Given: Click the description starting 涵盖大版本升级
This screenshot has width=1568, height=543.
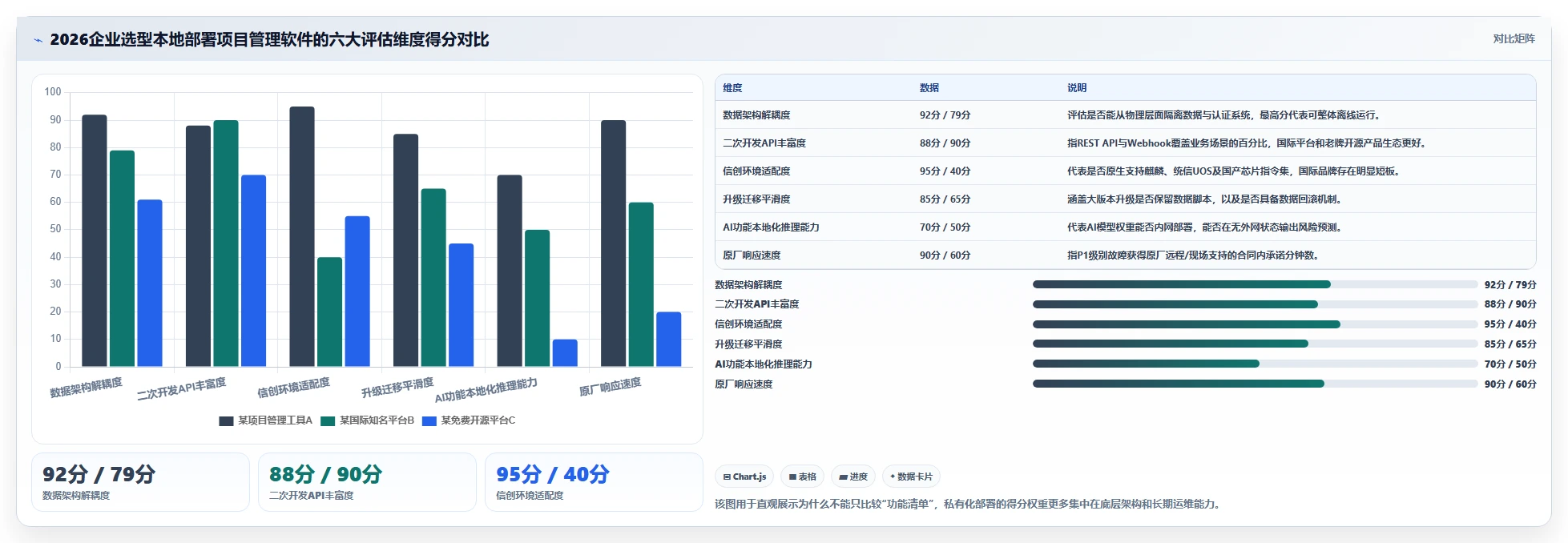Looking at the screenshot, I should 1205,199.
